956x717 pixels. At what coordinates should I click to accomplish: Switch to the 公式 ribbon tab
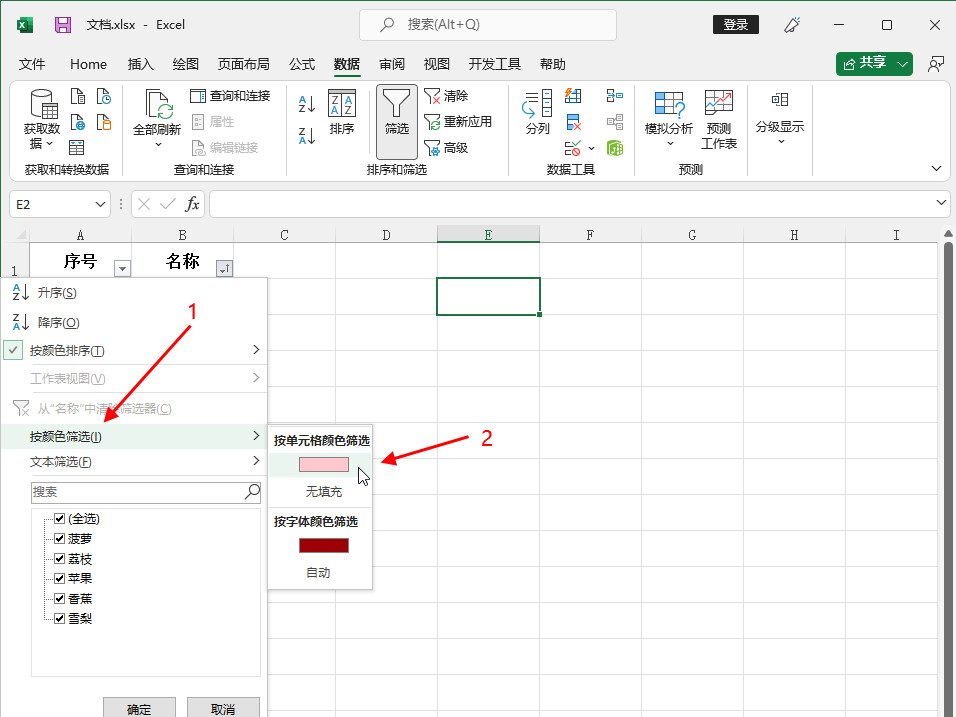point(302,64)
